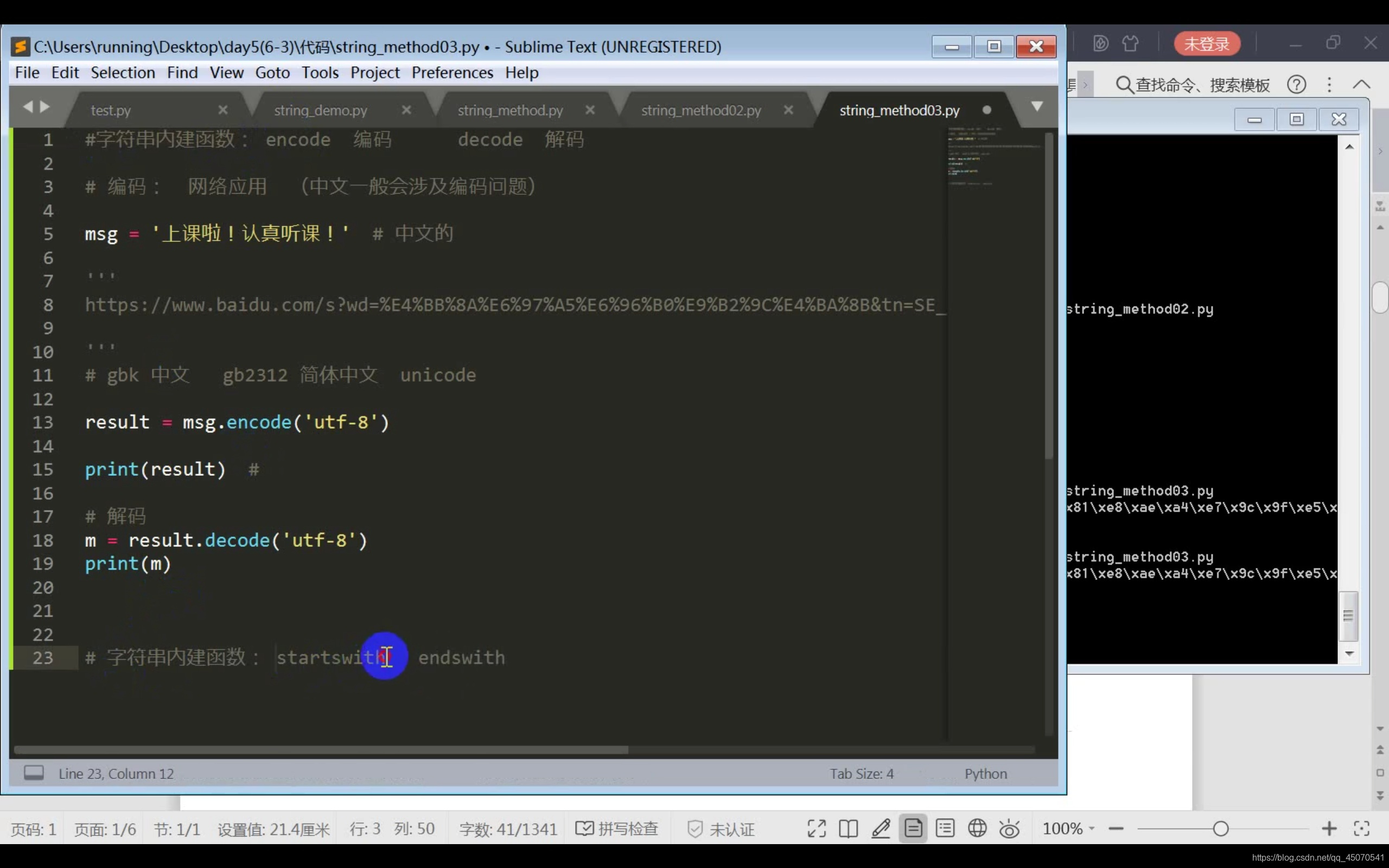Toggle the eye protection mode icon

pos(1009,829)
